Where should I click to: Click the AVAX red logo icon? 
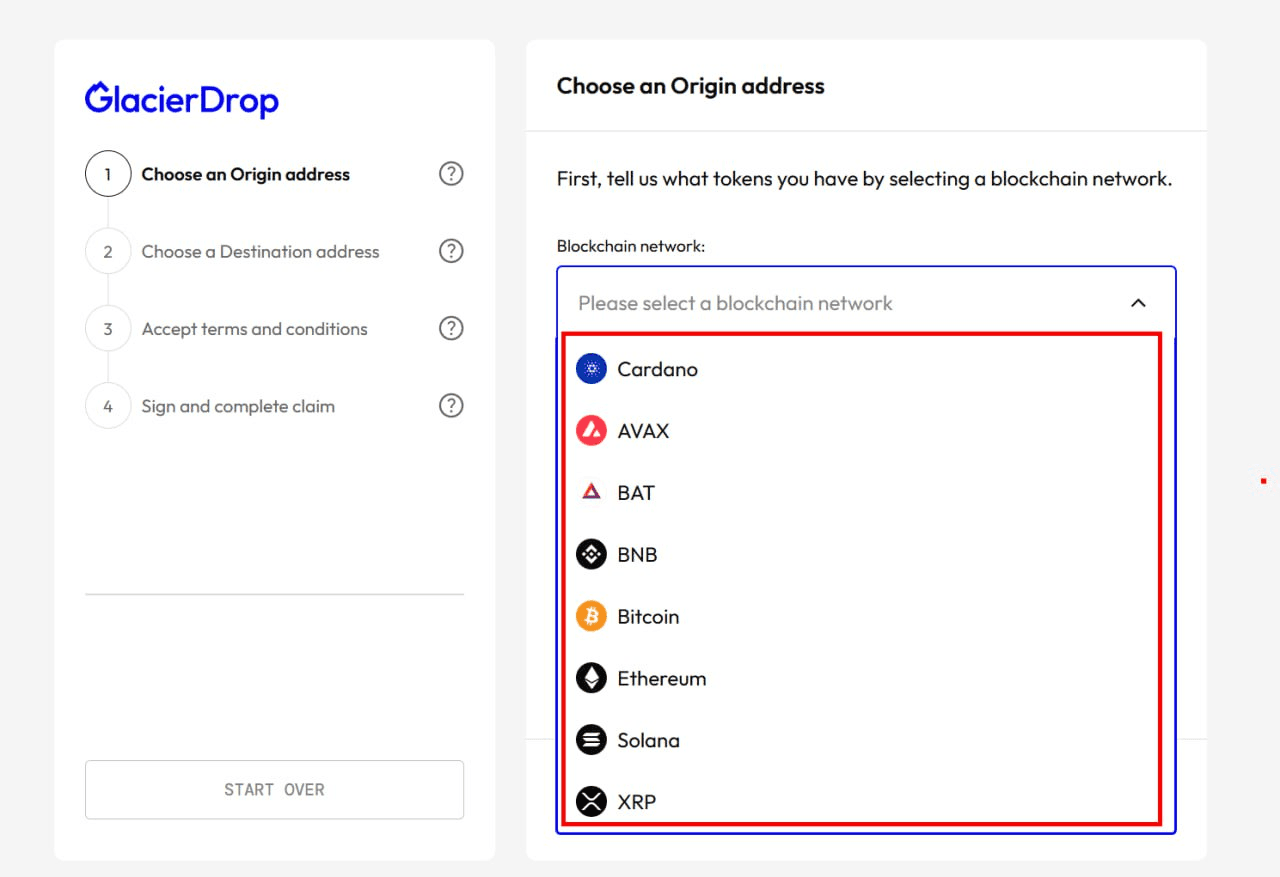(591, 431)
